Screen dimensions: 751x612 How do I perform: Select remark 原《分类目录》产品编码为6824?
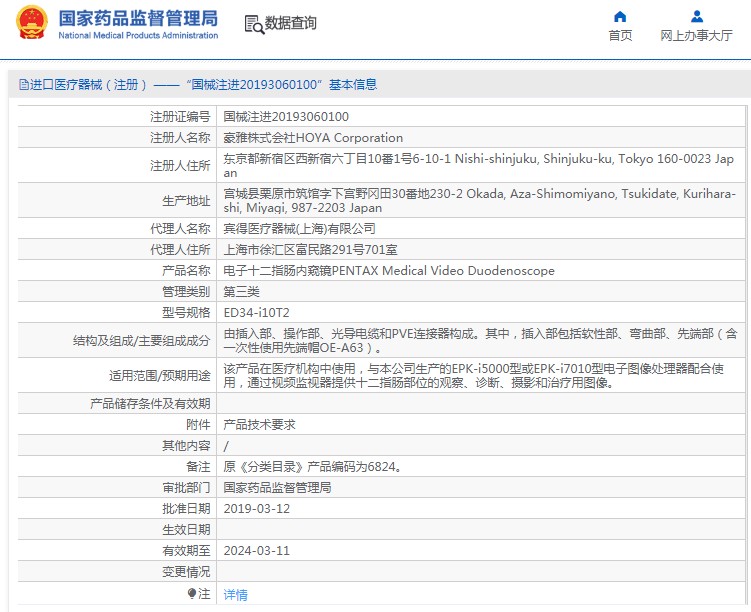312,467
